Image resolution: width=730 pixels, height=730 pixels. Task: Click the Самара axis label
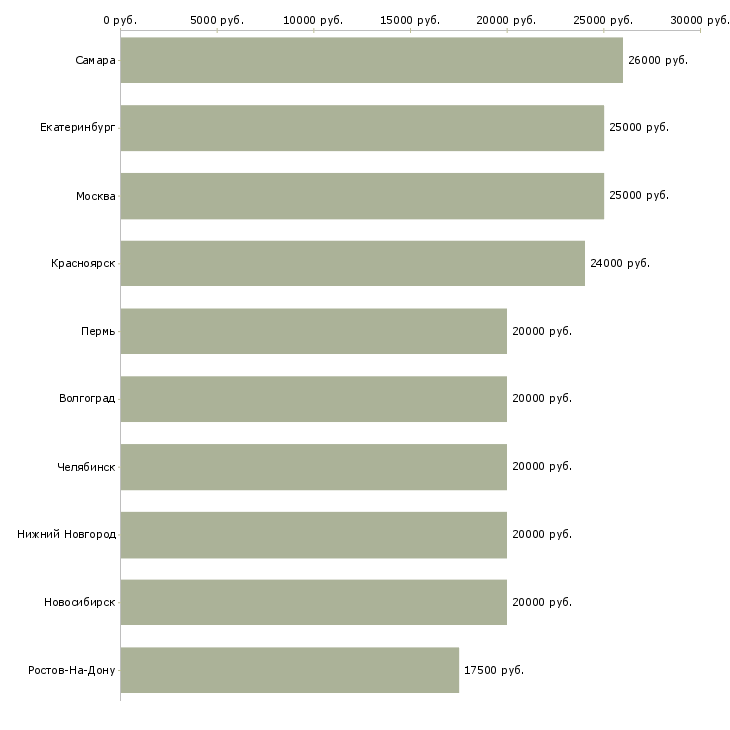click(95, 60)
